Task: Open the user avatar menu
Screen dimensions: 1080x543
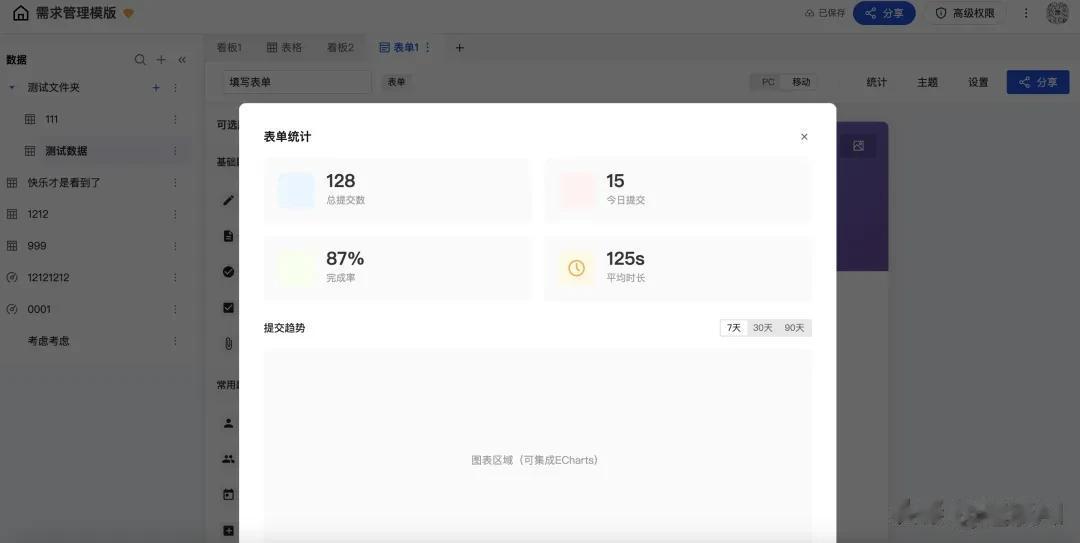Action: click(1057, 13)
